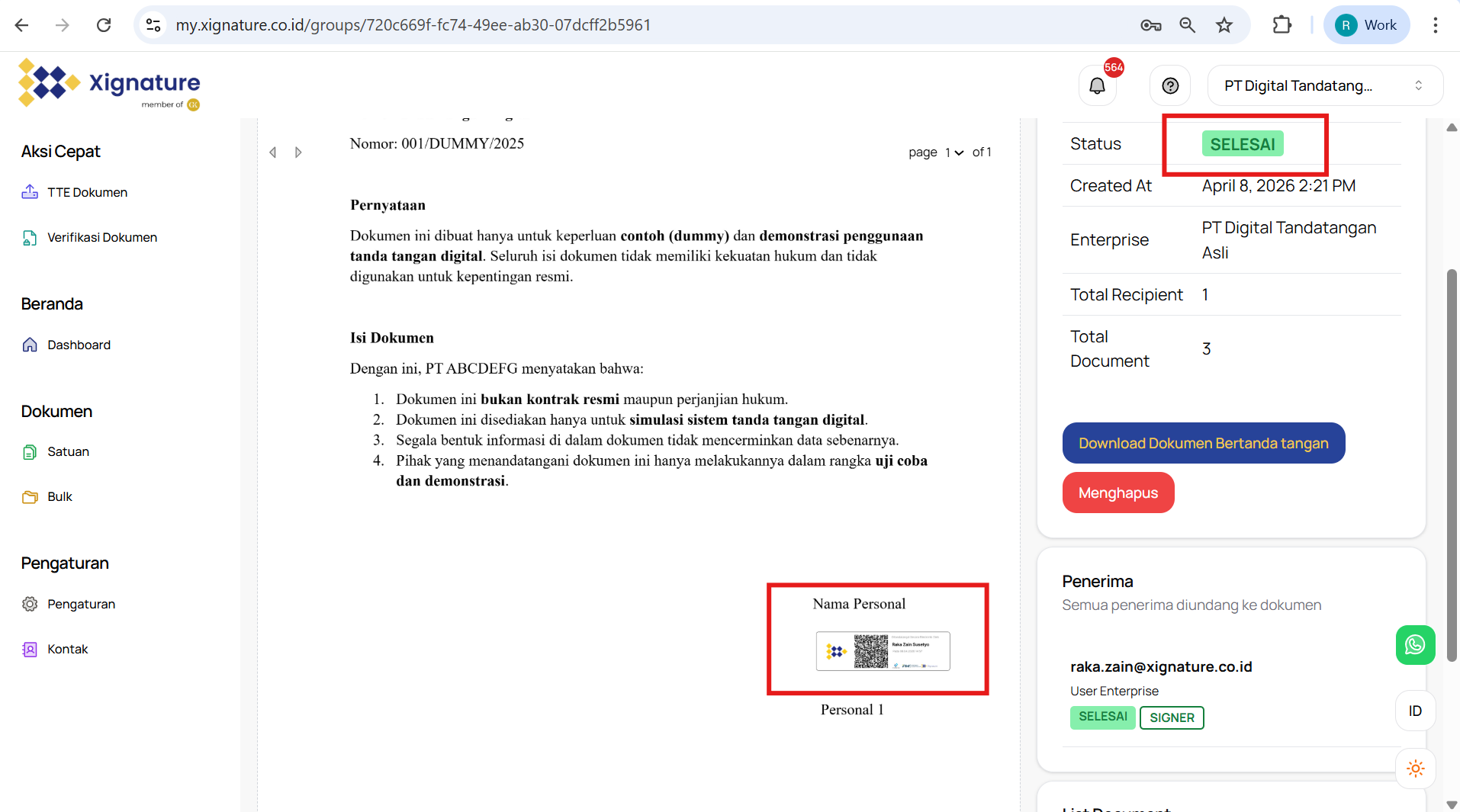
Task: Navigate to Dashboard
Action: click(x=79, y=345)
